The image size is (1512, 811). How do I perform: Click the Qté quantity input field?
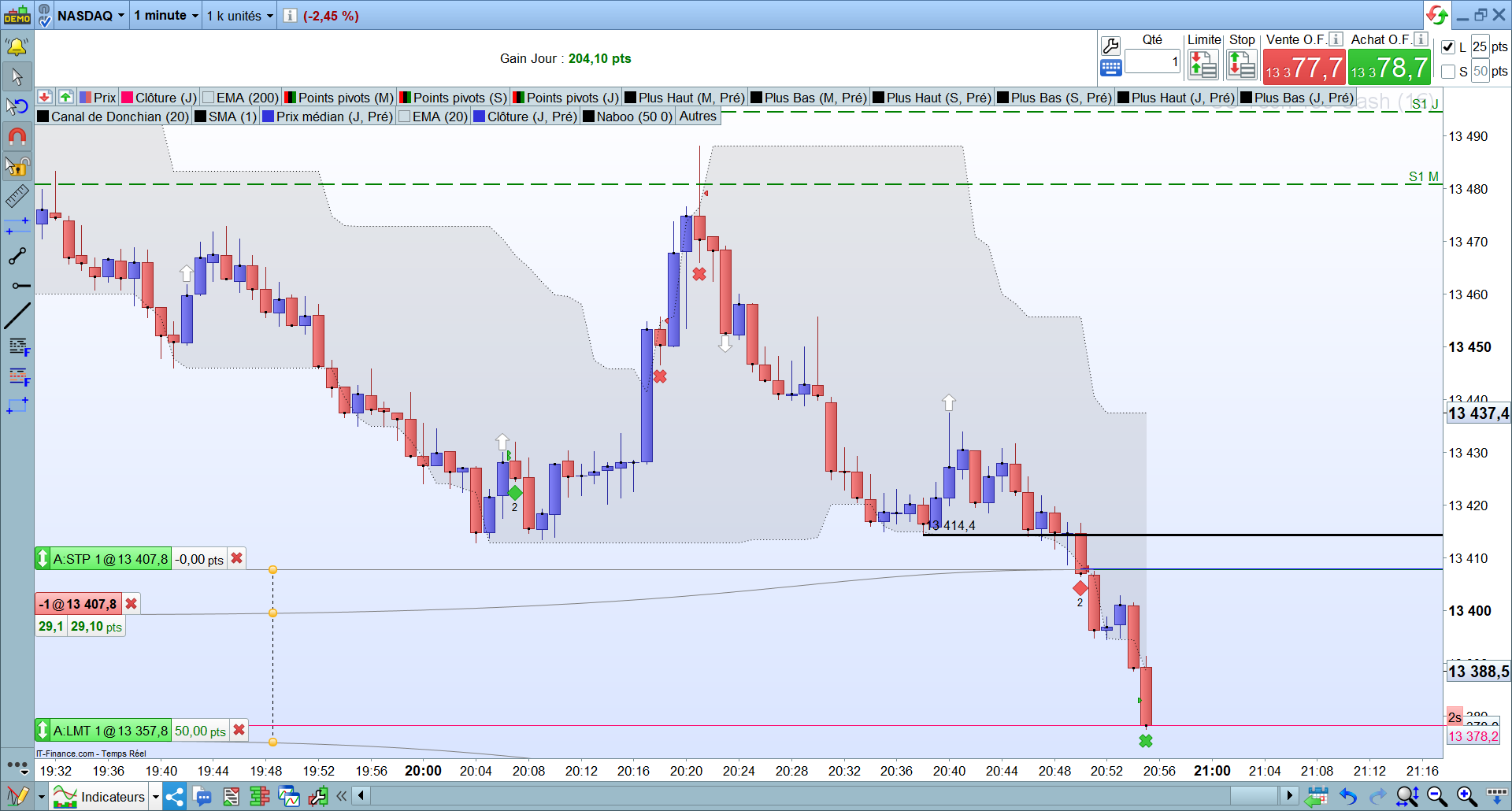(x=1152, y=61)
